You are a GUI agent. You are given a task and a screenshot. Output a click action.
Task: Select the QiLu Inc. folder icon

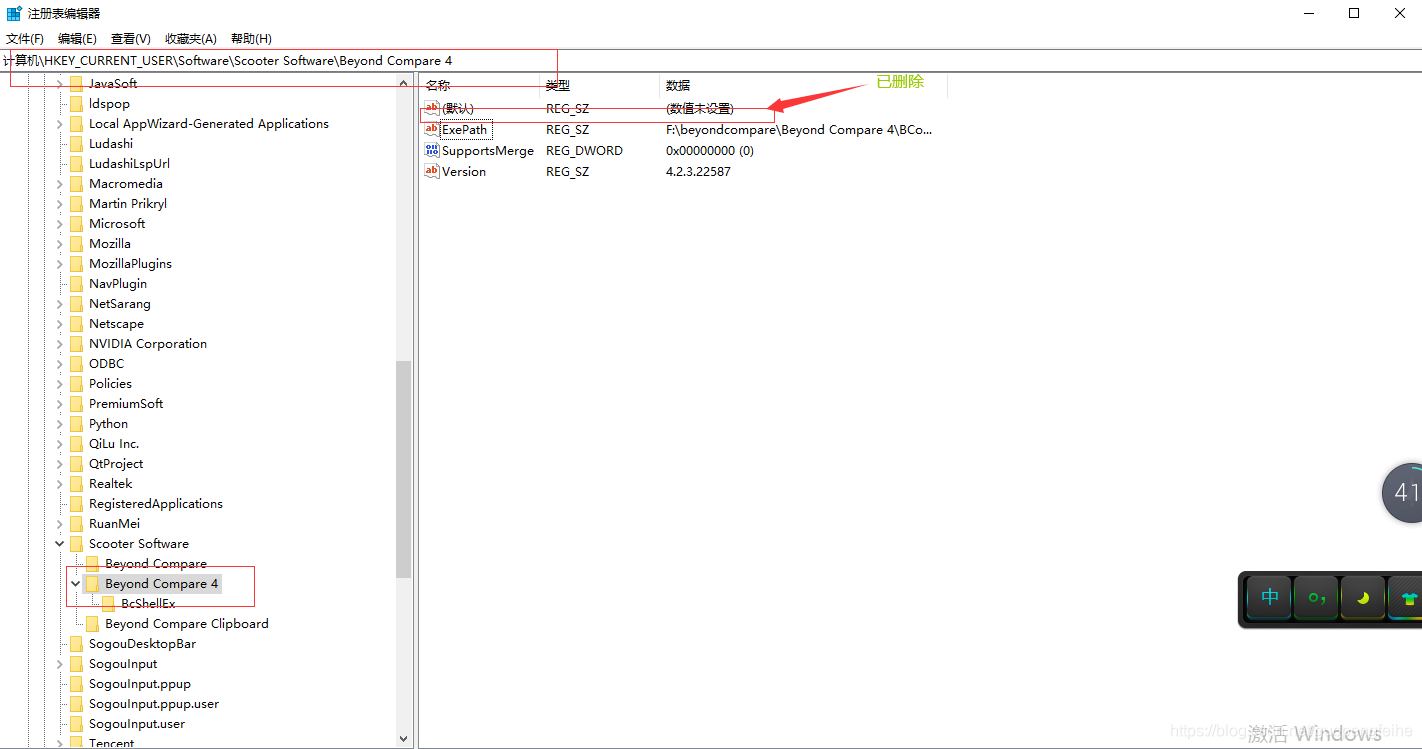77,444
